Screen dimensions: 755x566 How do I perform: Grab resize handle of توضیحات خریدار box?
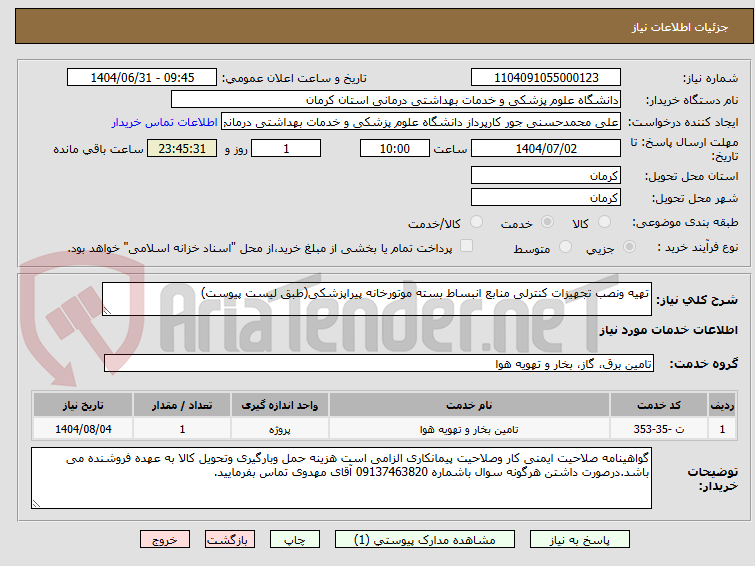36,504
